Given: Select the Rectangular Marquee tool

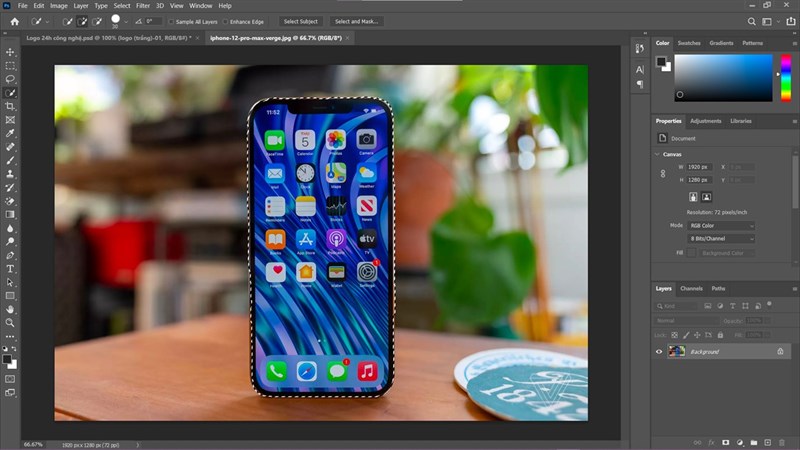Looking at the screenshot, I should coord(10,66).
